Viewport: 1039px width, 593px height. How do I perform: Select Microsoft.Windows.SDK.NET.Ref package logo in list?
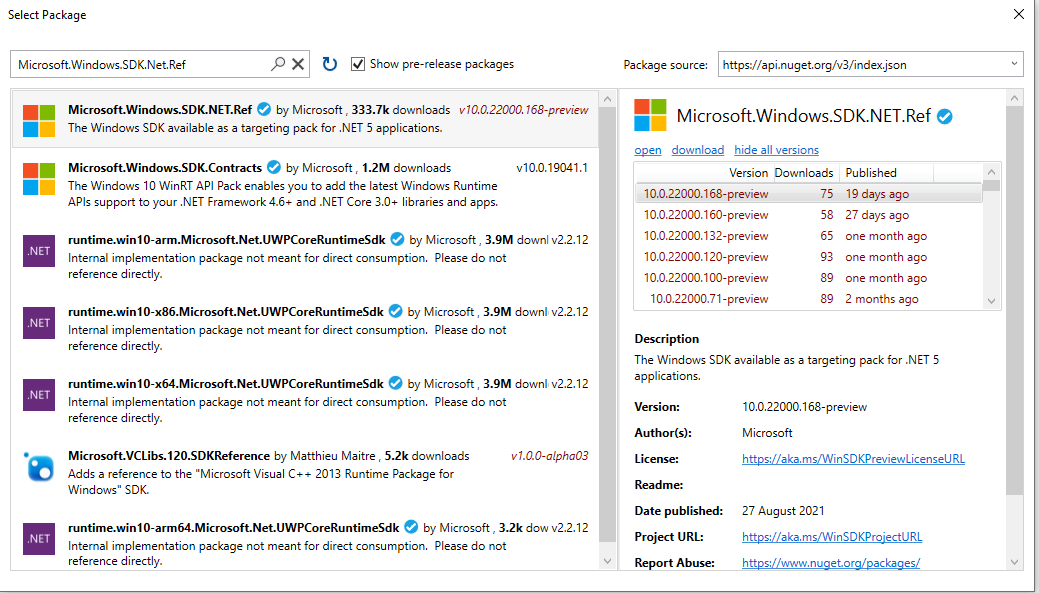pos(39,121)
